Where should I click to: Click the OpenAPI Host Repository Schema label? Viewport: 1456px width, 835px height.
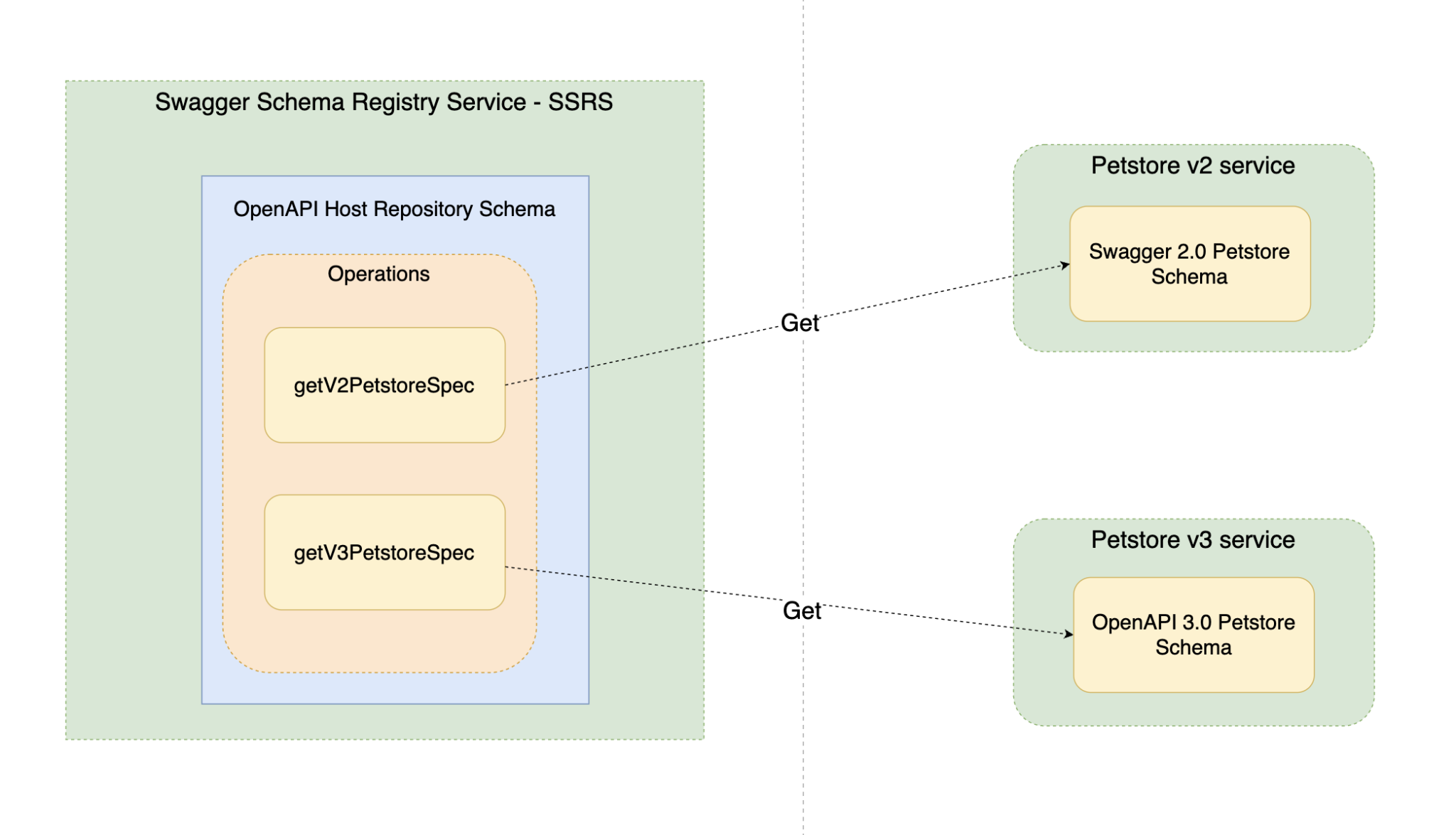pos(395,209)
